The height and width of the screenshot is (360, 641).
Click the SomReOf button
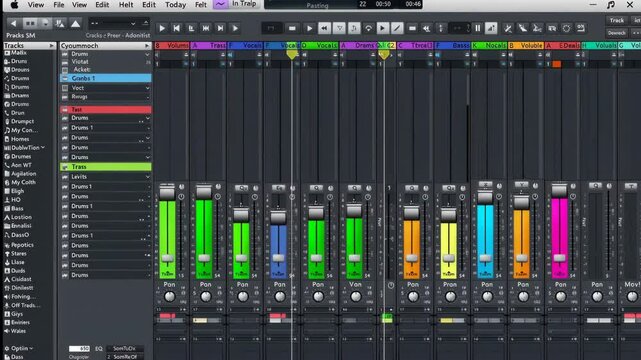coord(125,357)
